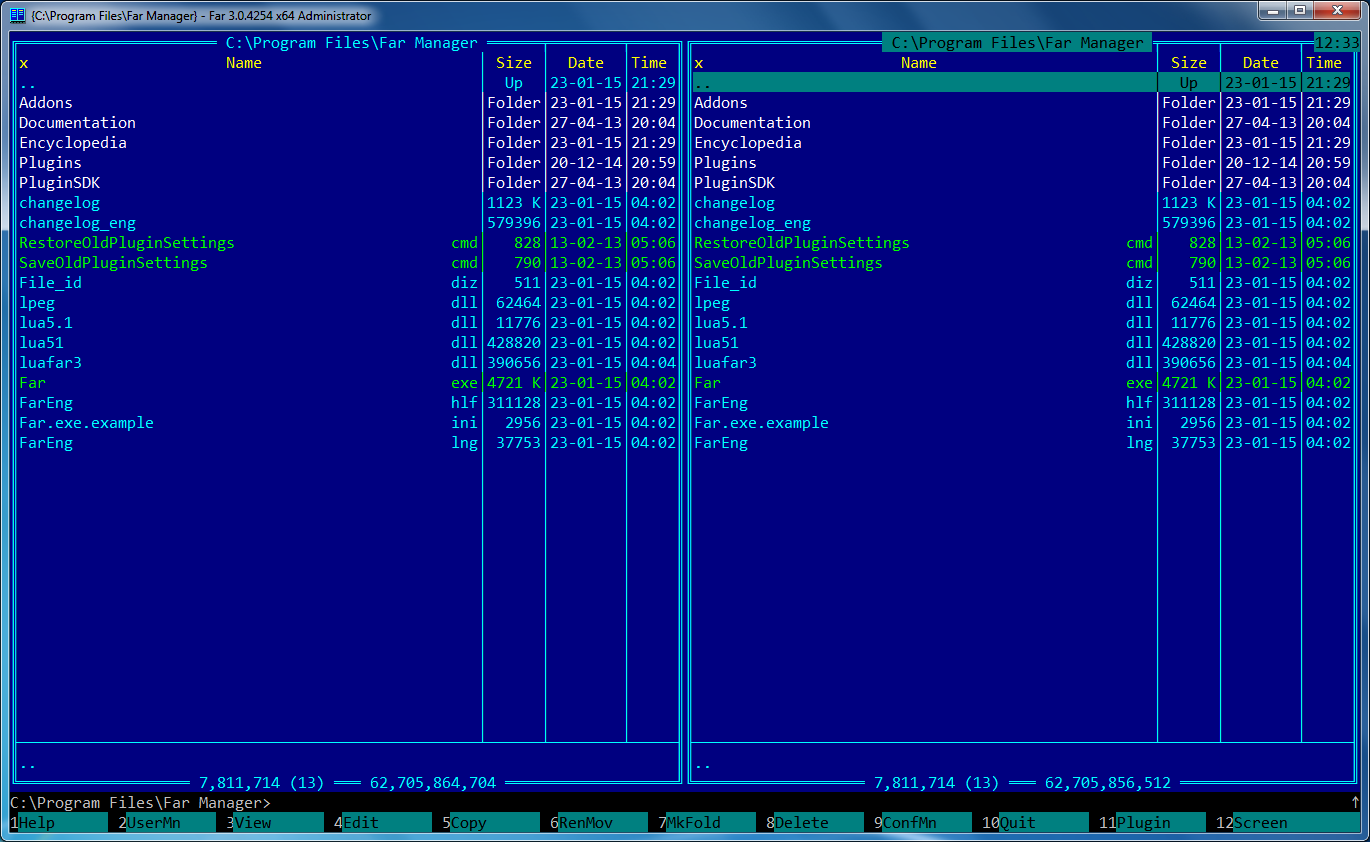This screenshot has width=1370, height=842.
Task: Select PluginSDK folder in right panel
Action: 1022,183
